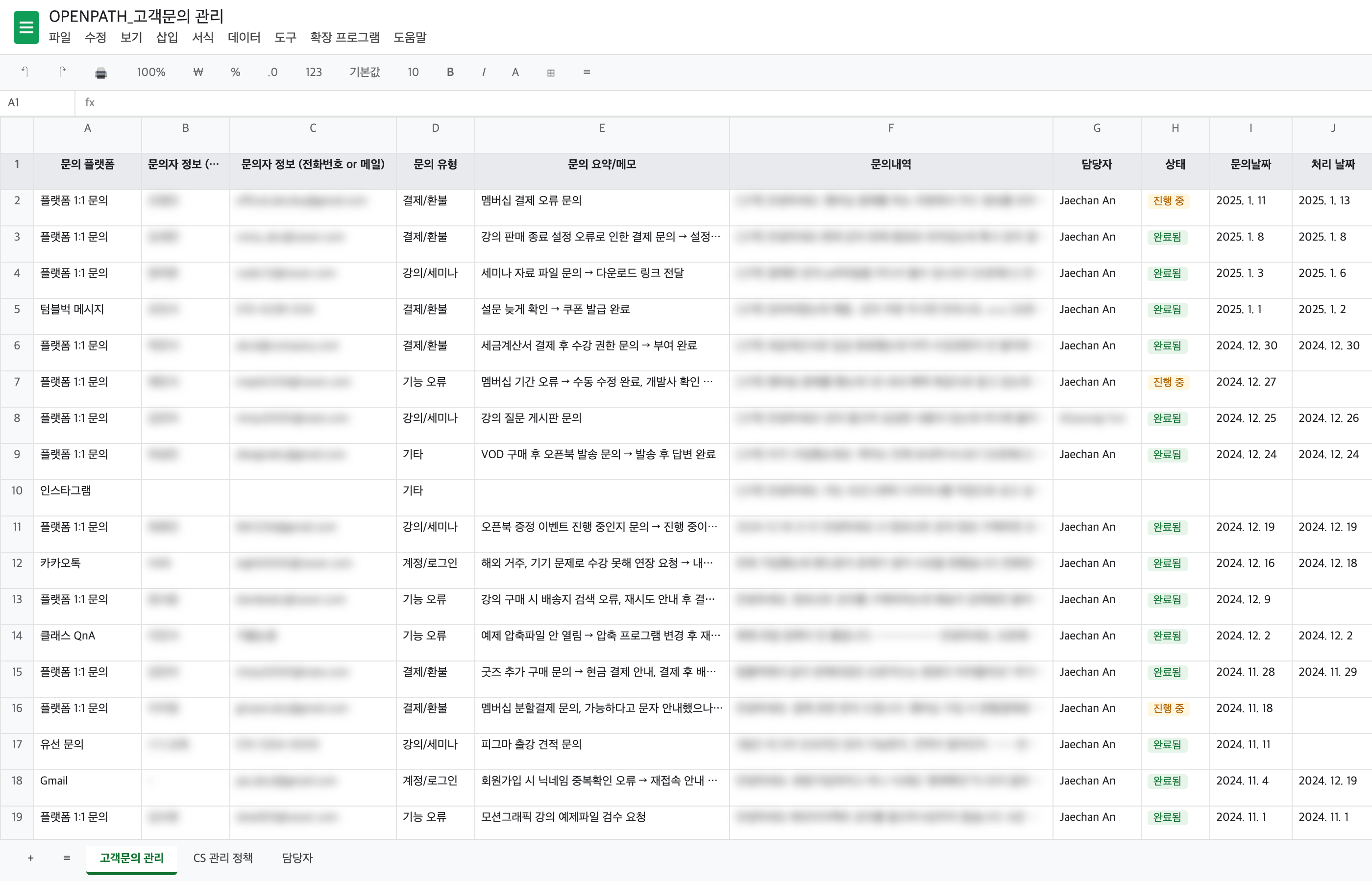Image resolution: width=1372 pixels, height=882 pixels.
Task: Open the zoom 100% dropdown
Action: coord(151,72)
